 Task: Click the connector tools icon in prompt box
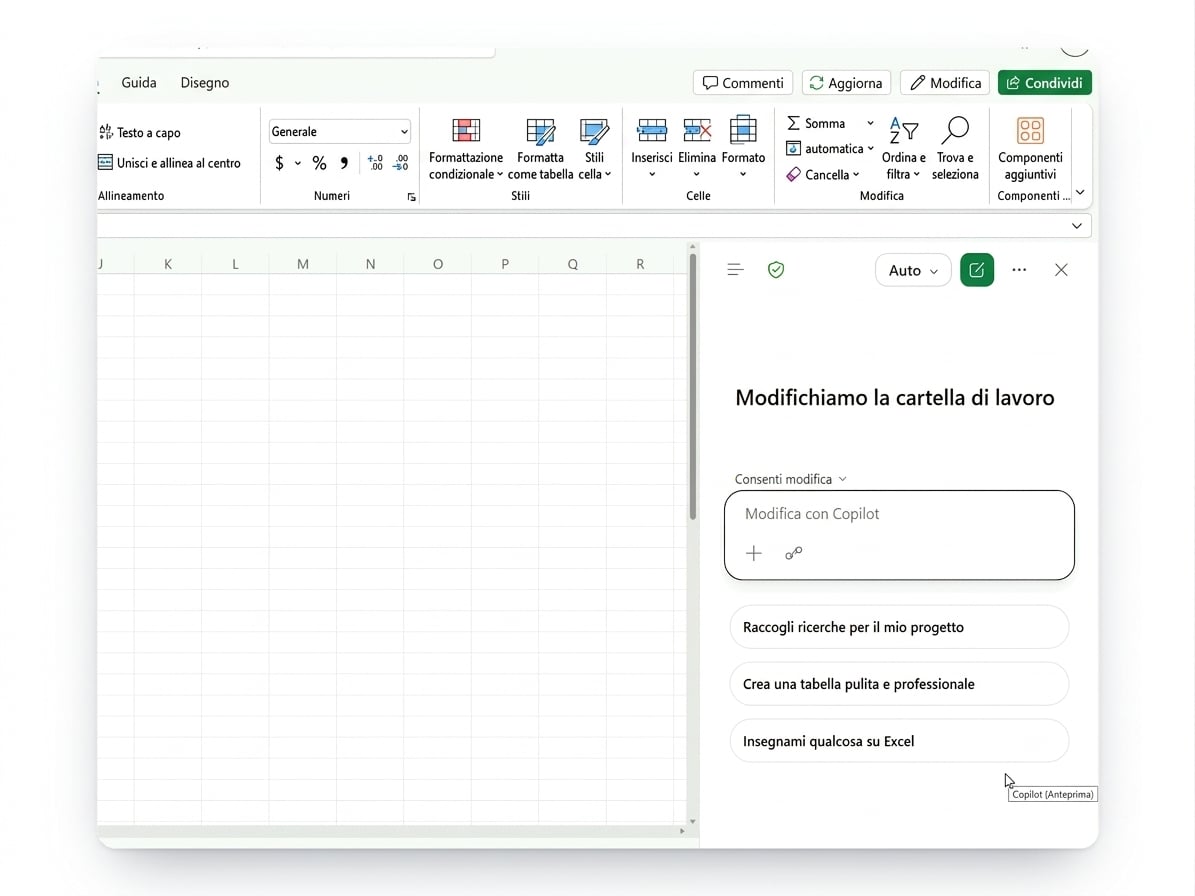[793, 553]
